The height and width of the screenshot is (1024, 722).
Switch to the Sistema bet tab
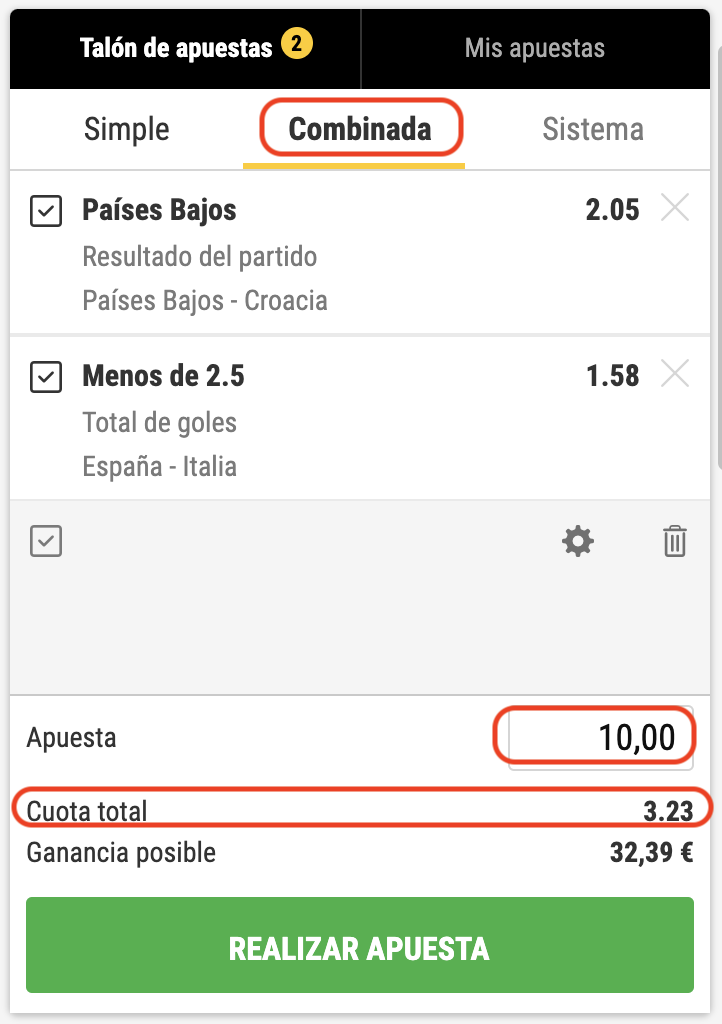[x=593, y=129]
